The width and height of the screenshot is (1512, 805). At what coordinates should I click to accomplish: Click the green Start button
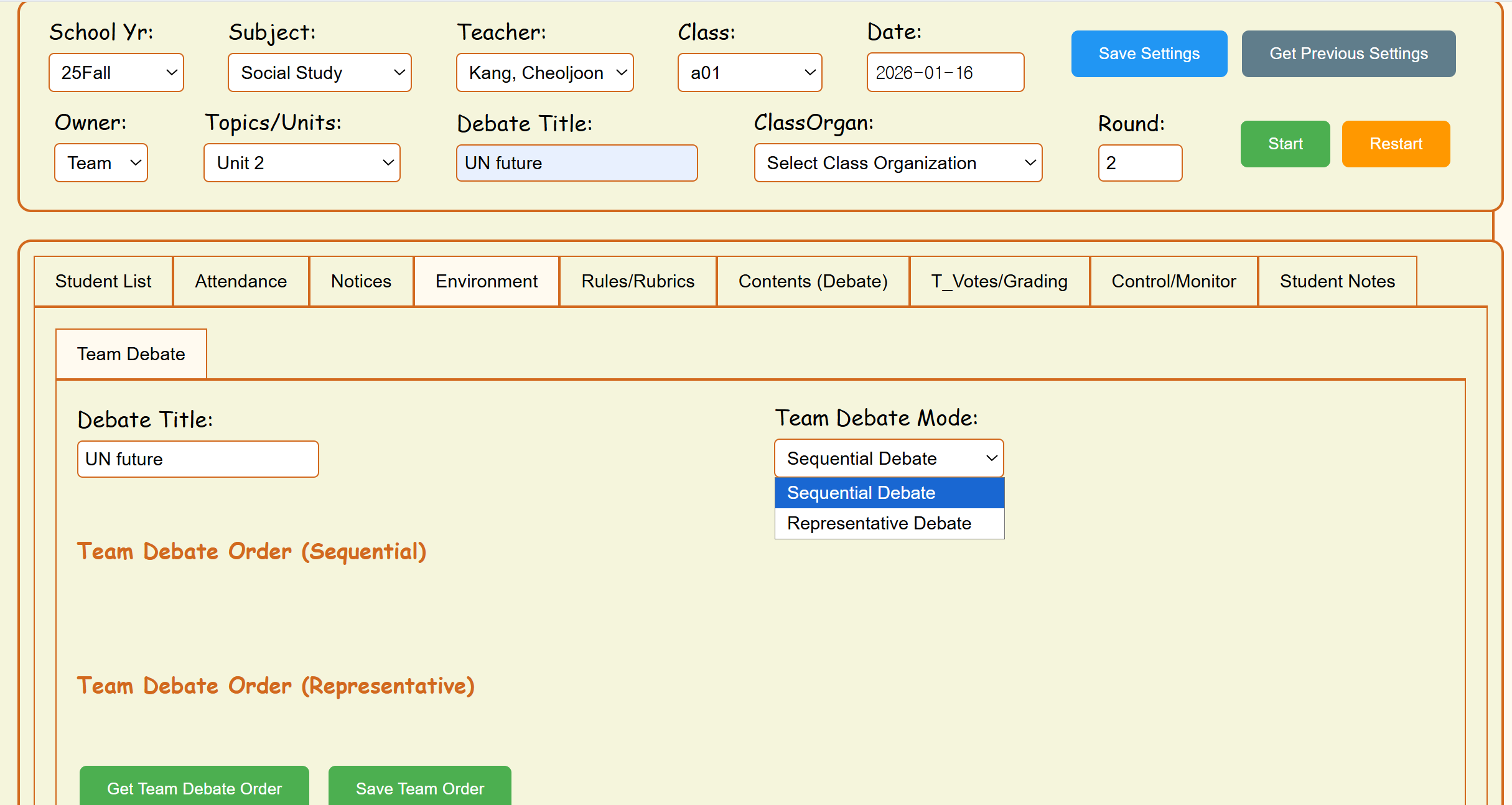coord(1285,144)
